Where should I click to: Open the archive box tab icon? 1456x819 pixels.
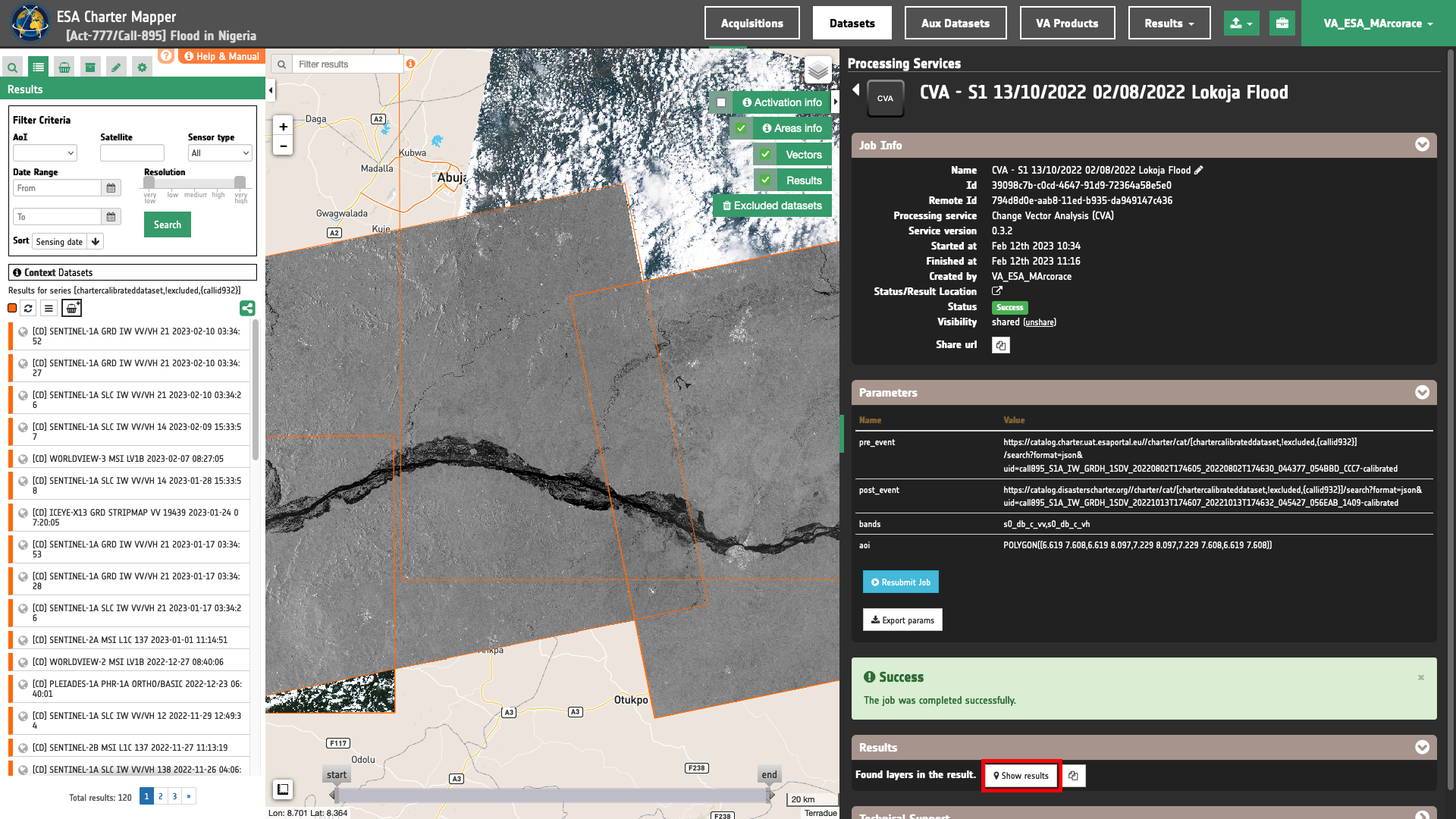90,67
